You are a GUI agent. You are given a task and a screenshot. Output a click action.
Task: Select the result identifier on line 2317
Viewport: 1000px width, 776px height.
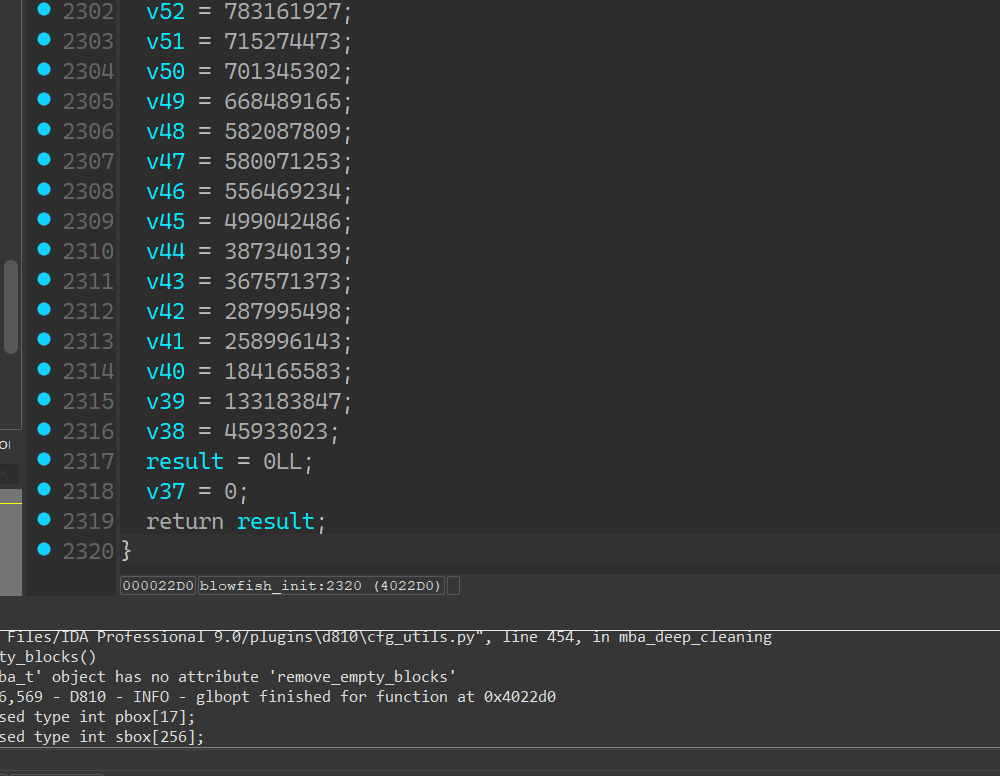click(x=184, y=462)
